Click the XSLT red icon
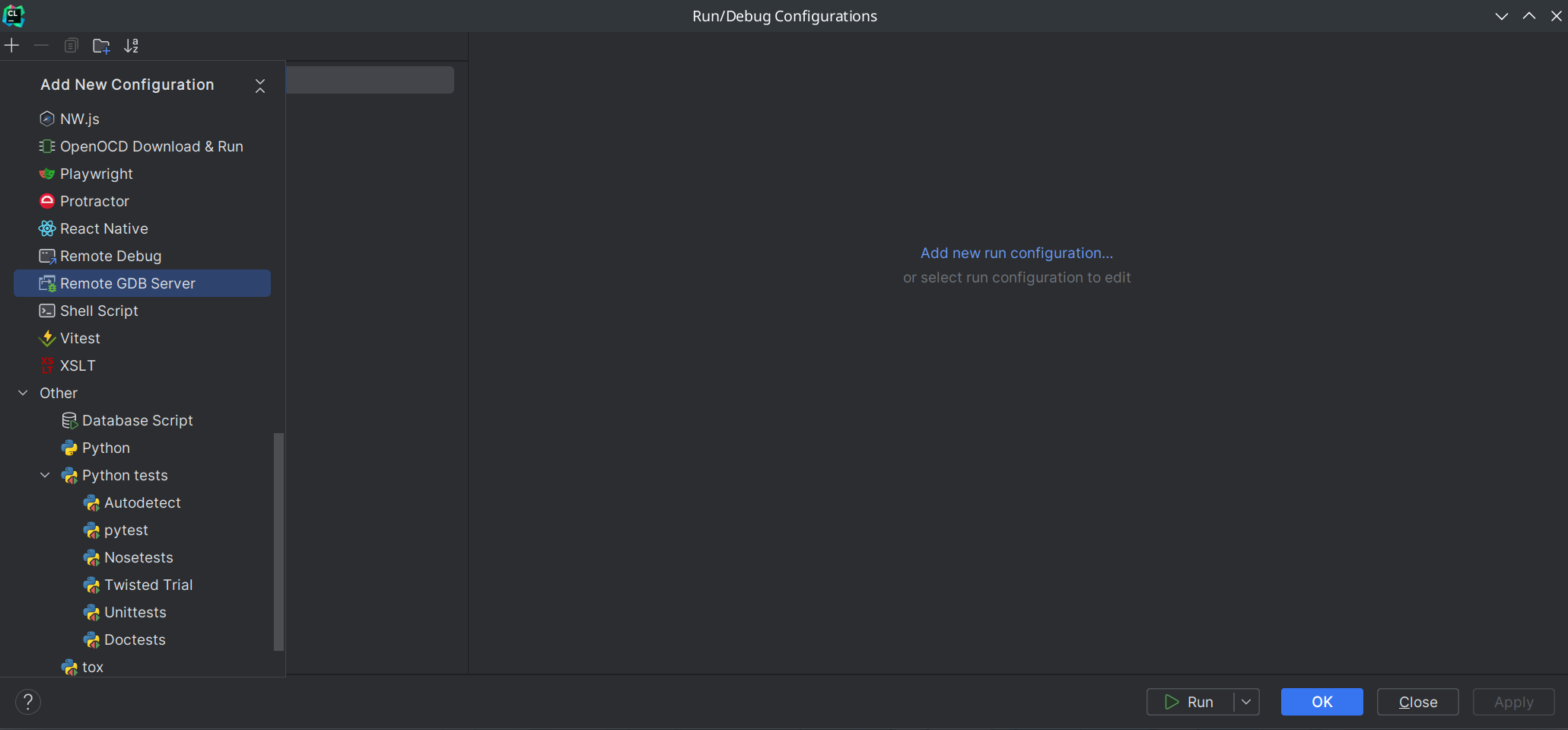1568x730 pixels. [x=47, y=365]
